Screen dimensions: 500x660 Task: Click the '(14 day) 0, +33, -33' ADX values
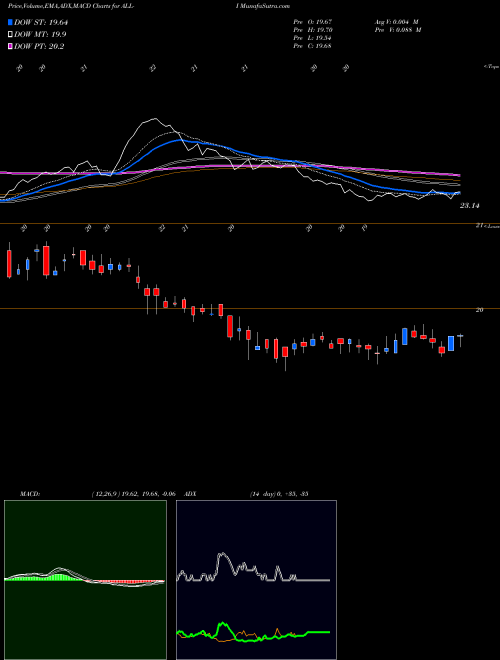pos(279,493)
